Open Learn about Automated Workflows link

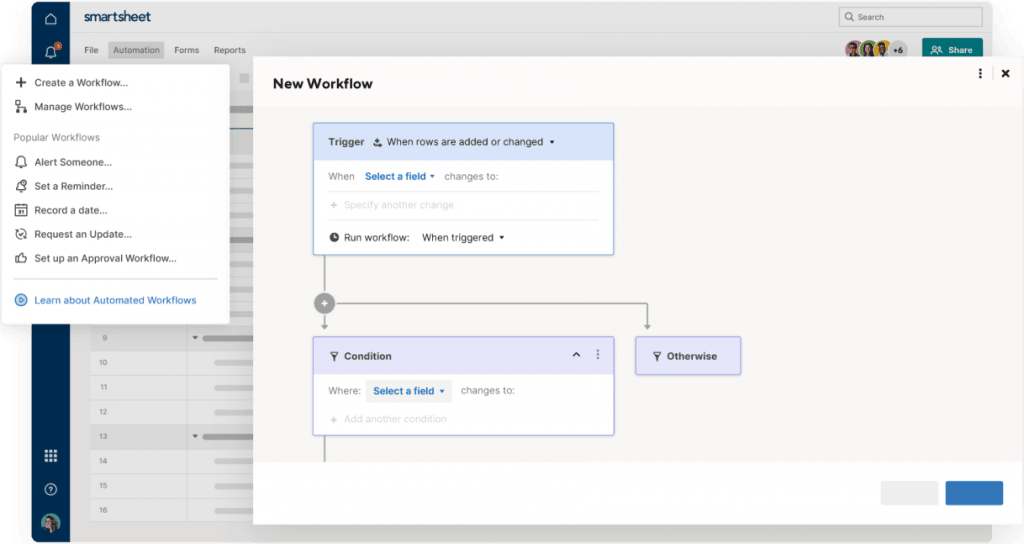[115, 300]
